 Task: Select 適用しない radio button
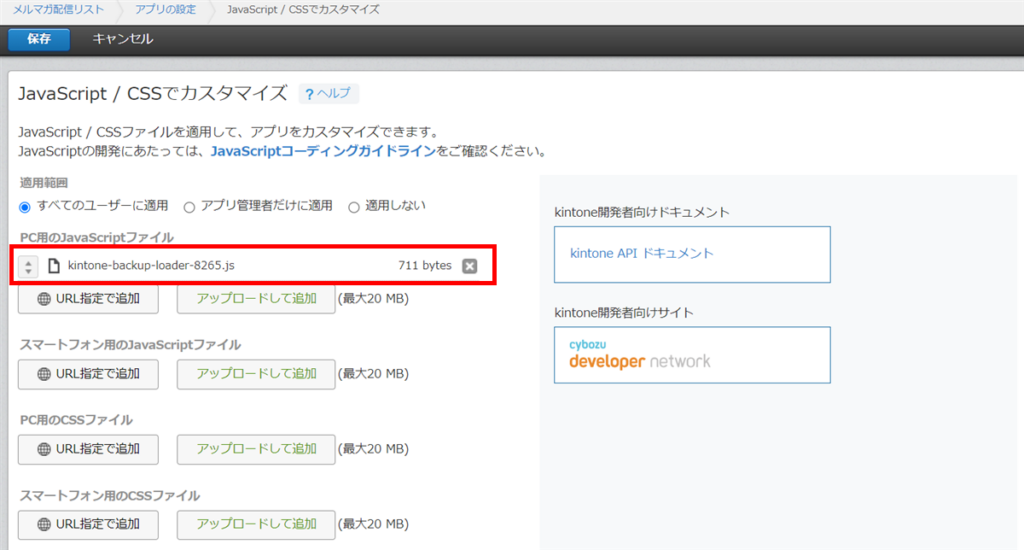353,207
